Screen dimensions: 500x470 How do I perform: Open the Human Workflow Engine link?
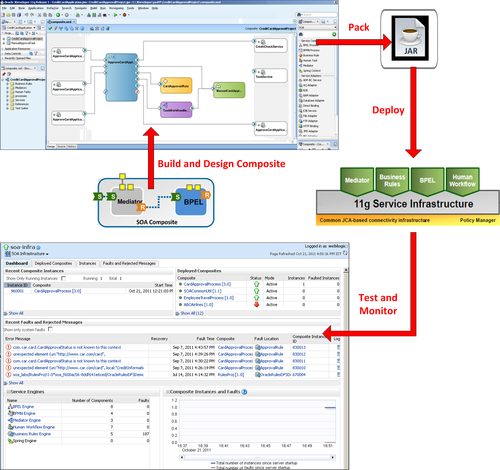(33, 427)
